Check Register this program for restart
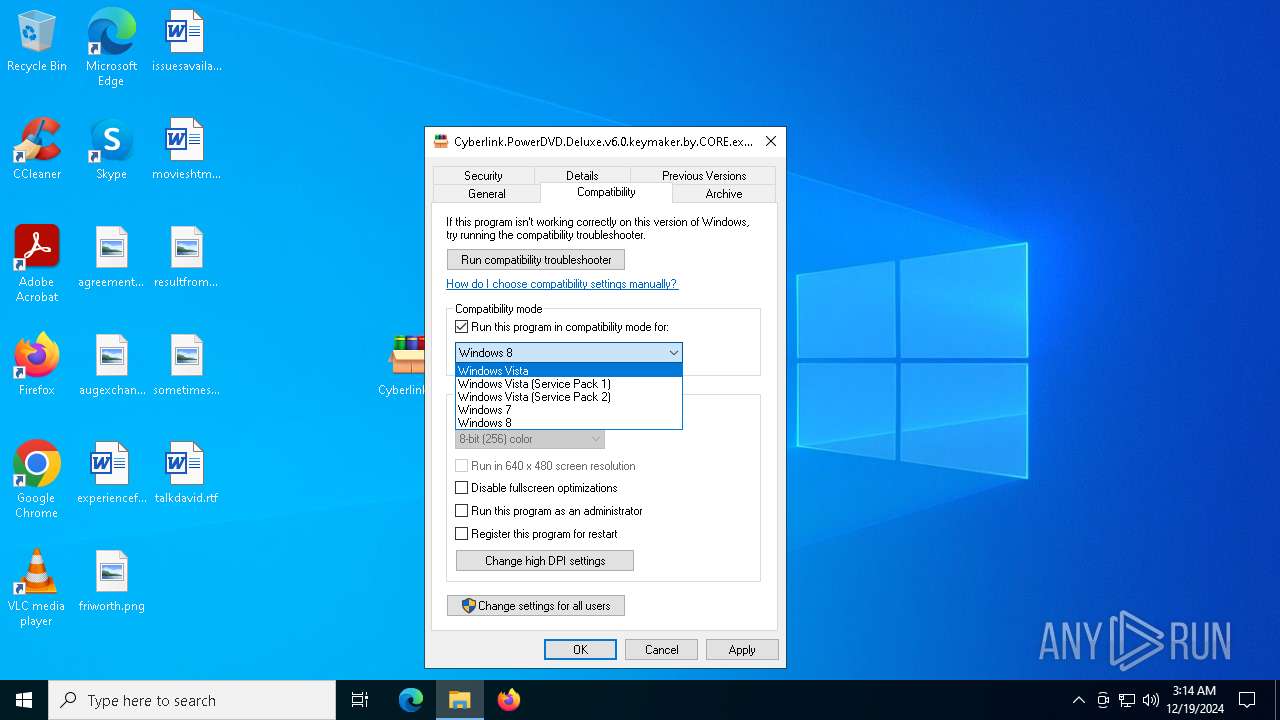The height and width of the screenshot is (720, 1280). [461, 534]
